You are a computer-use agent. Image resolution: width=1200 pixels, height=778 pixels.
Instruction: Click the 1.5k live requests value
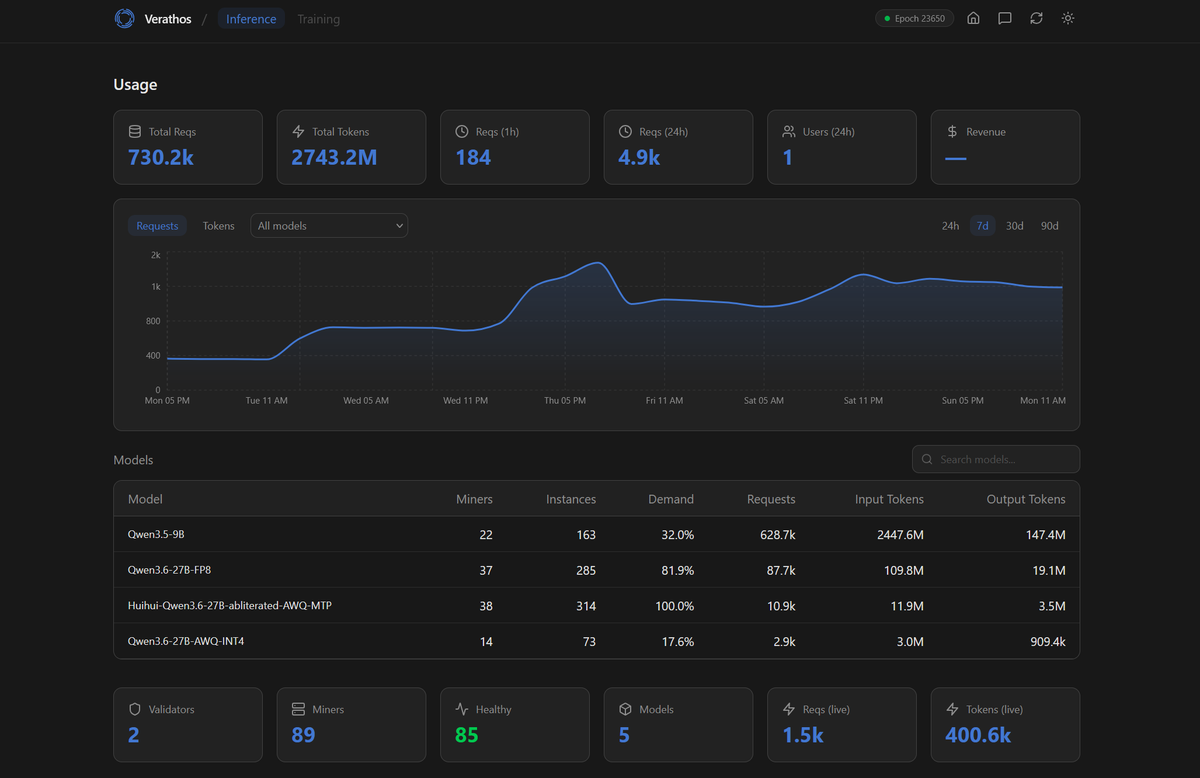pyautogui.click(x=803, y=735)
